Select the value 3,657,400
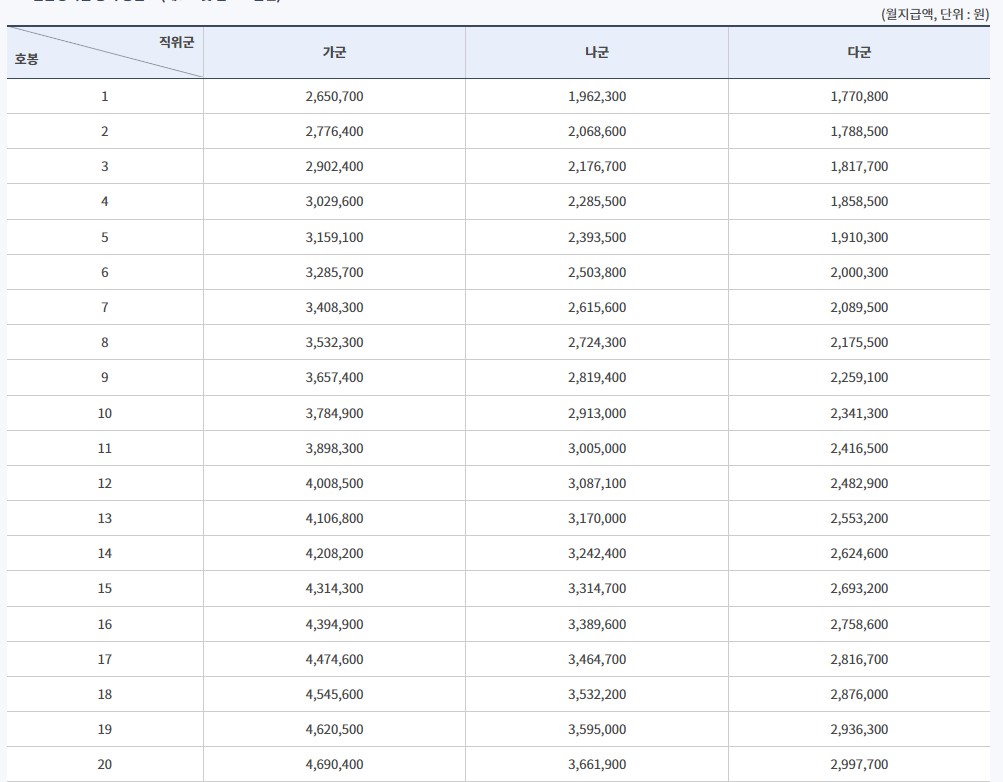The image size is (1003, 782). (x=335, y=377)
